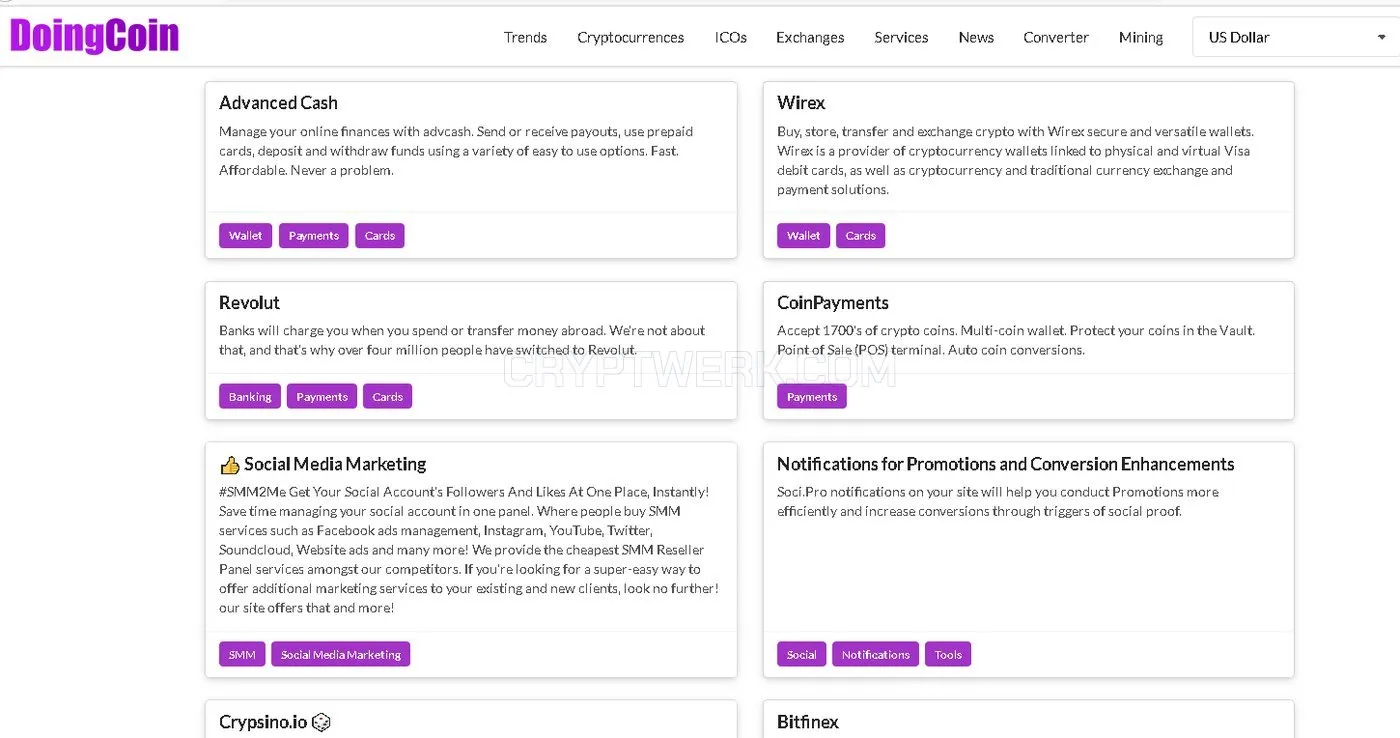This screenshot has width=1400, height=738.
Task: Open the ICOs page
Action: 730,37
